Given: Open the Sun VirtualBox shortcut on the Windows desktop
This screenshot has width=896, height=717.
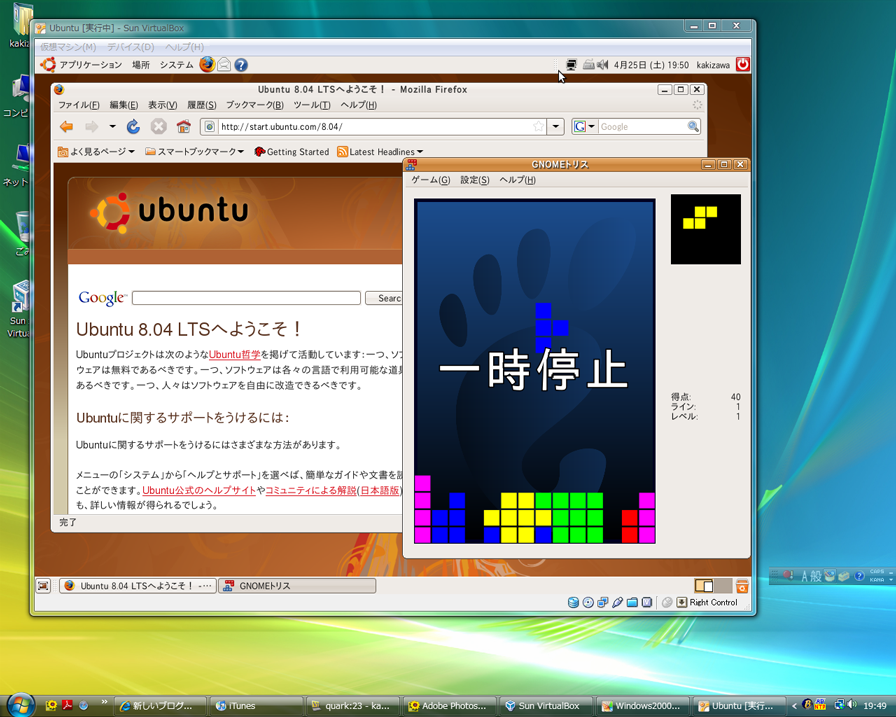Looking at the screenshot, I should point(20,309).
